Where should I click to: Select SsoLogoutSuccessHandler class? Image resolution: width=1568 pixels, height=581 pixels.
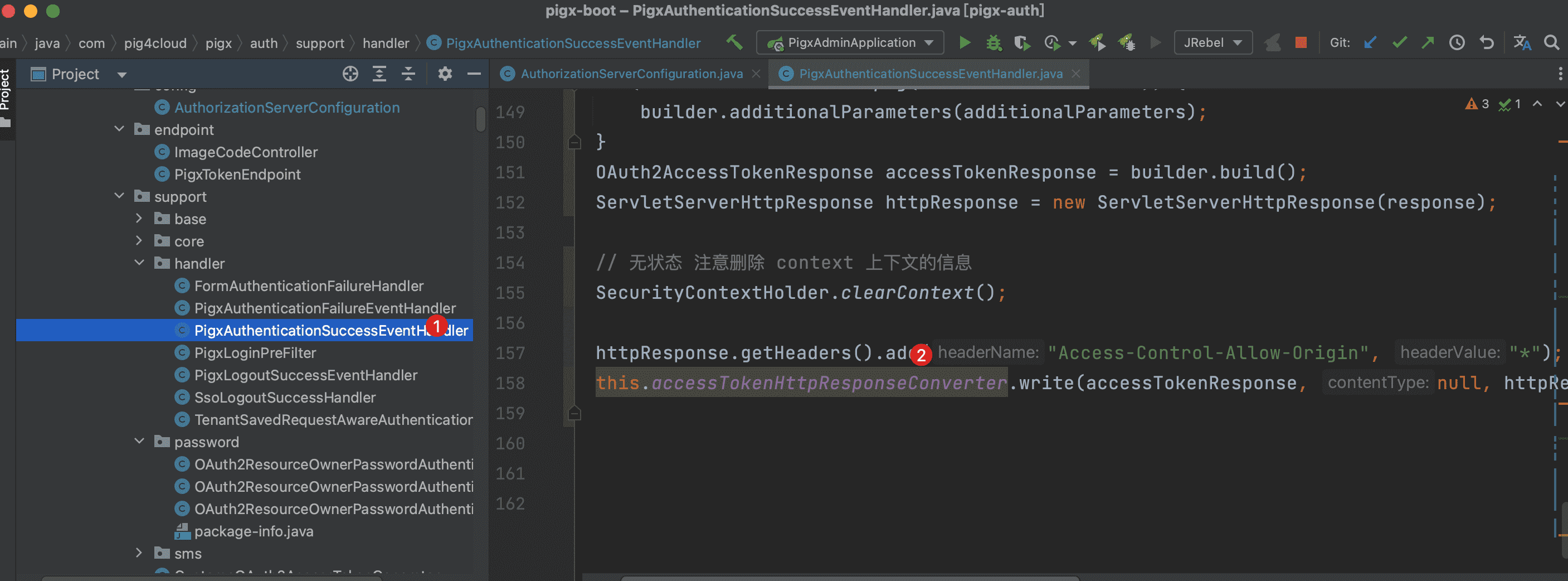284,397
